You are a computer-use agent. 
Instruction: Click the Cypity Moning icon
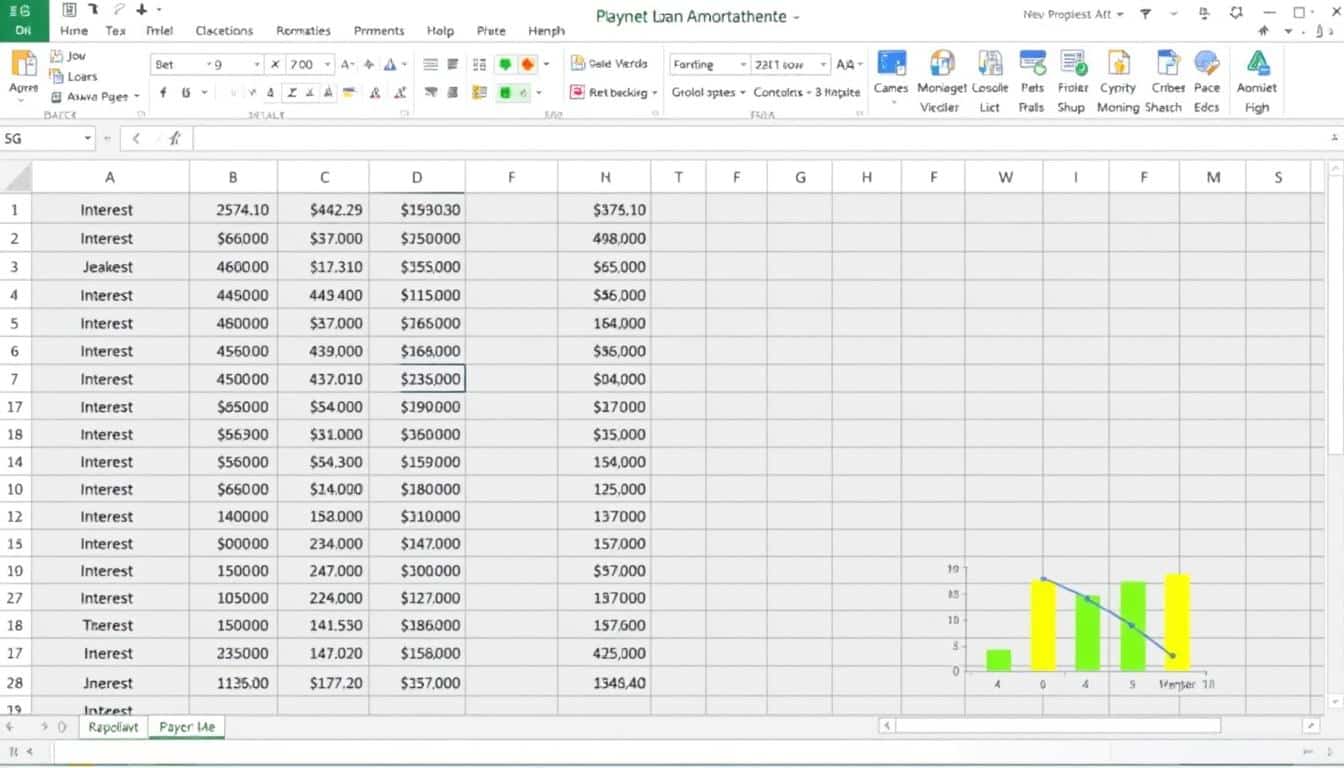(1118, 63)
